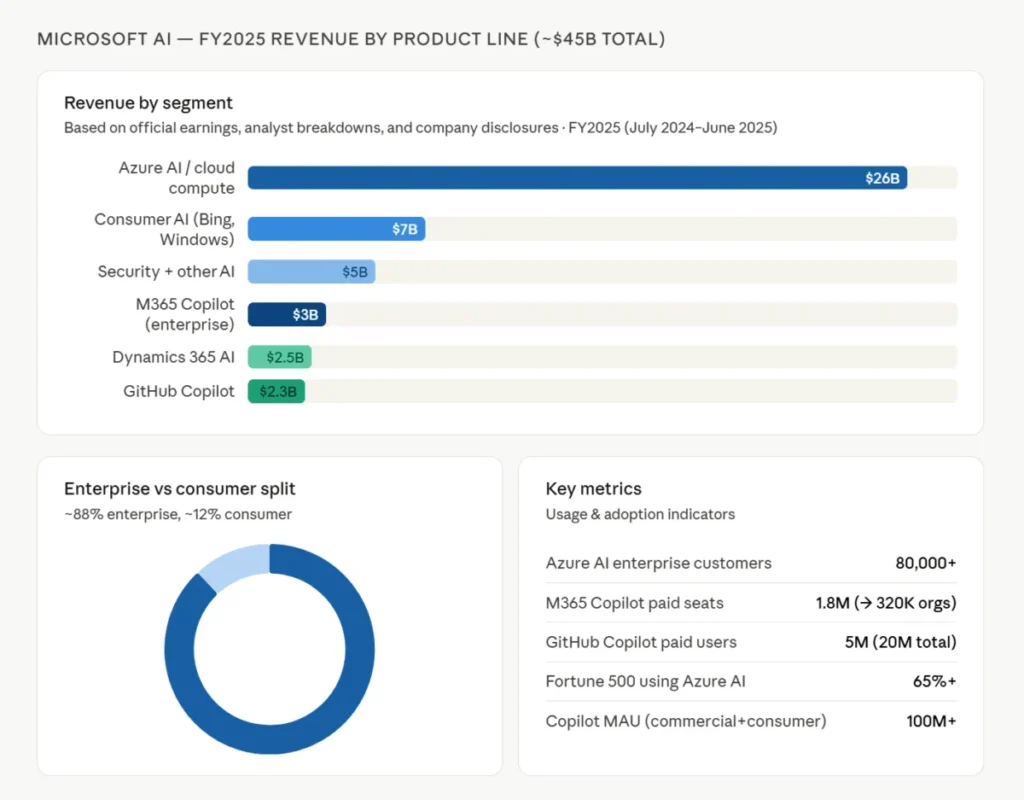Click the 100M+ Copilot MAU value
Image resolution: width=1024 pixels, height=800 pixels.
[931, 721]
